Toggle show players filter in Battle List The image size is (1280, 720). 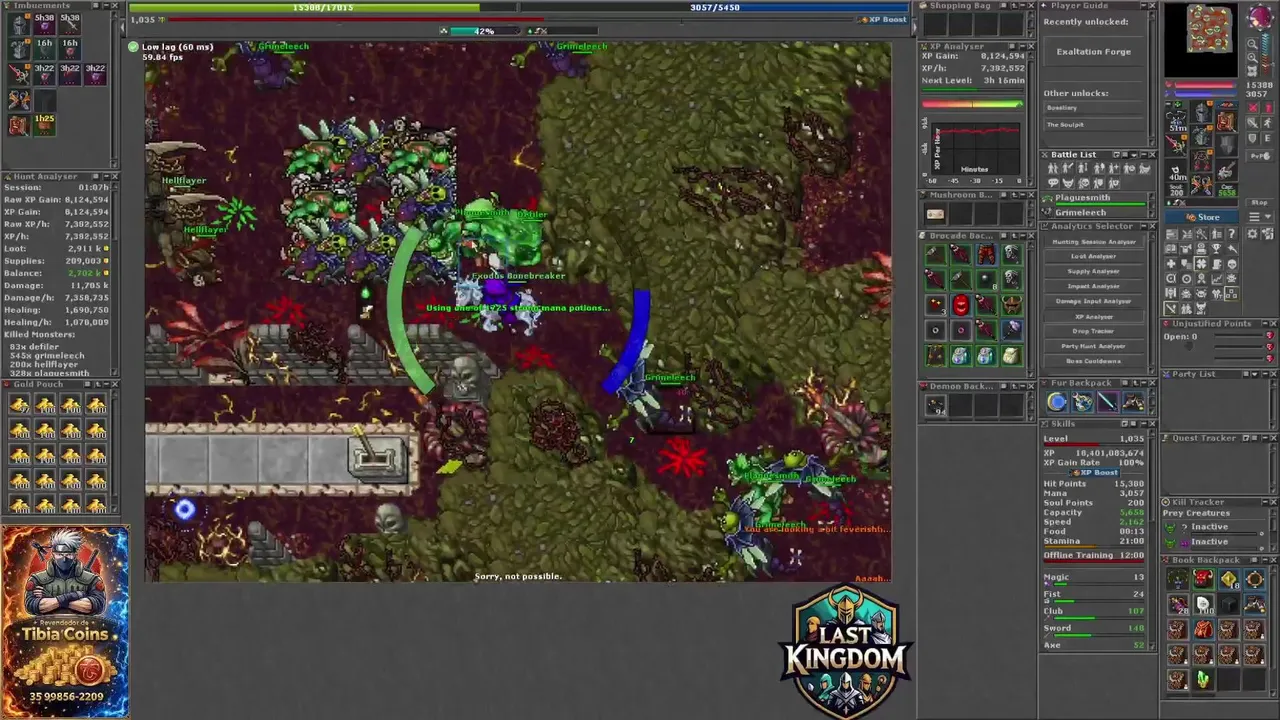1053,168
